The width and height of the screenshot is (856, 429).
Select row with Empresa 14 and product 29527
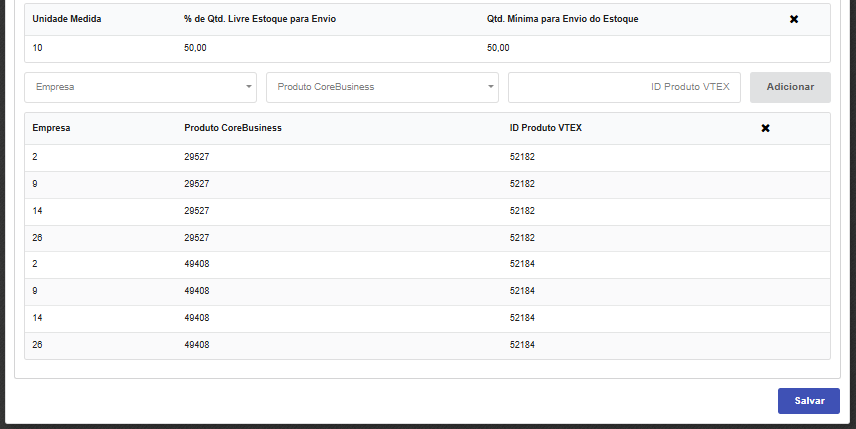pos(427,211)
